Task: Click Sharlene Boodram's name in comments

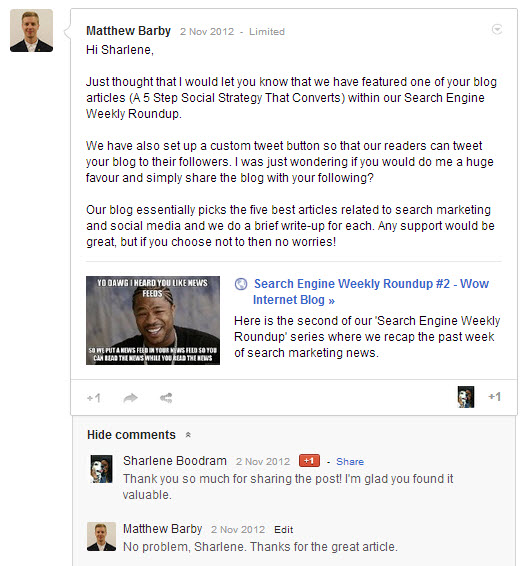Action: (x=175, y=461)
